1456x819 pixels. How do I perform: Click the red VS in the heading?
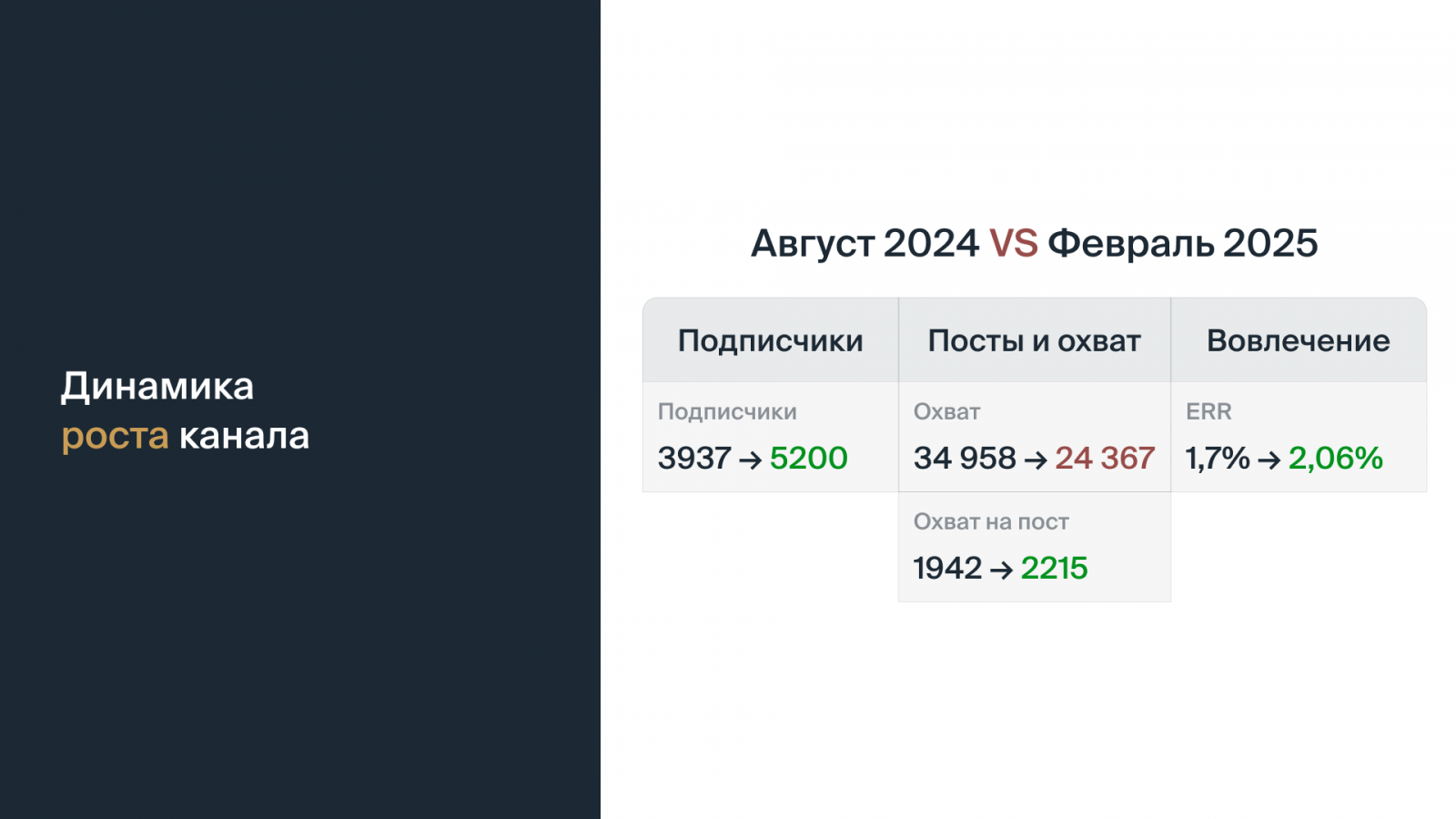click(x=1013, y=243)
